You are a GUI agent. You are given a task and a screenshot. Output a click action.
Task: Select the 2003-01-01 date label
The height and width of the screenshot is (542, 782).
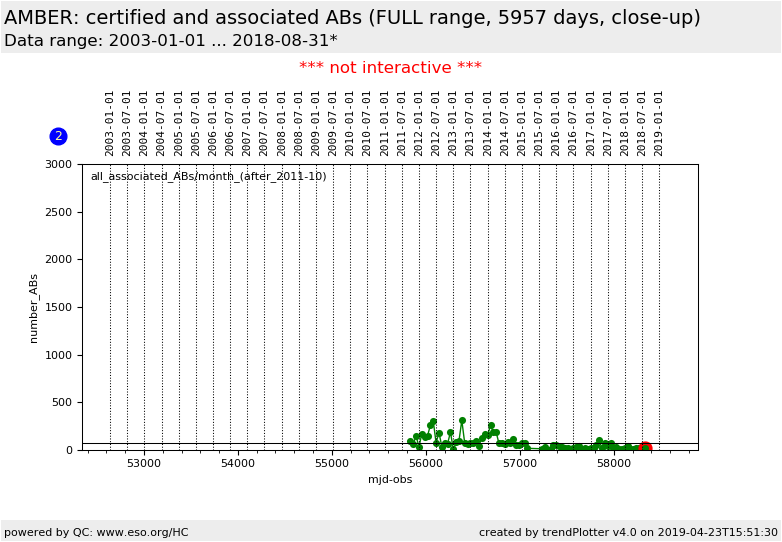(110, 122)
